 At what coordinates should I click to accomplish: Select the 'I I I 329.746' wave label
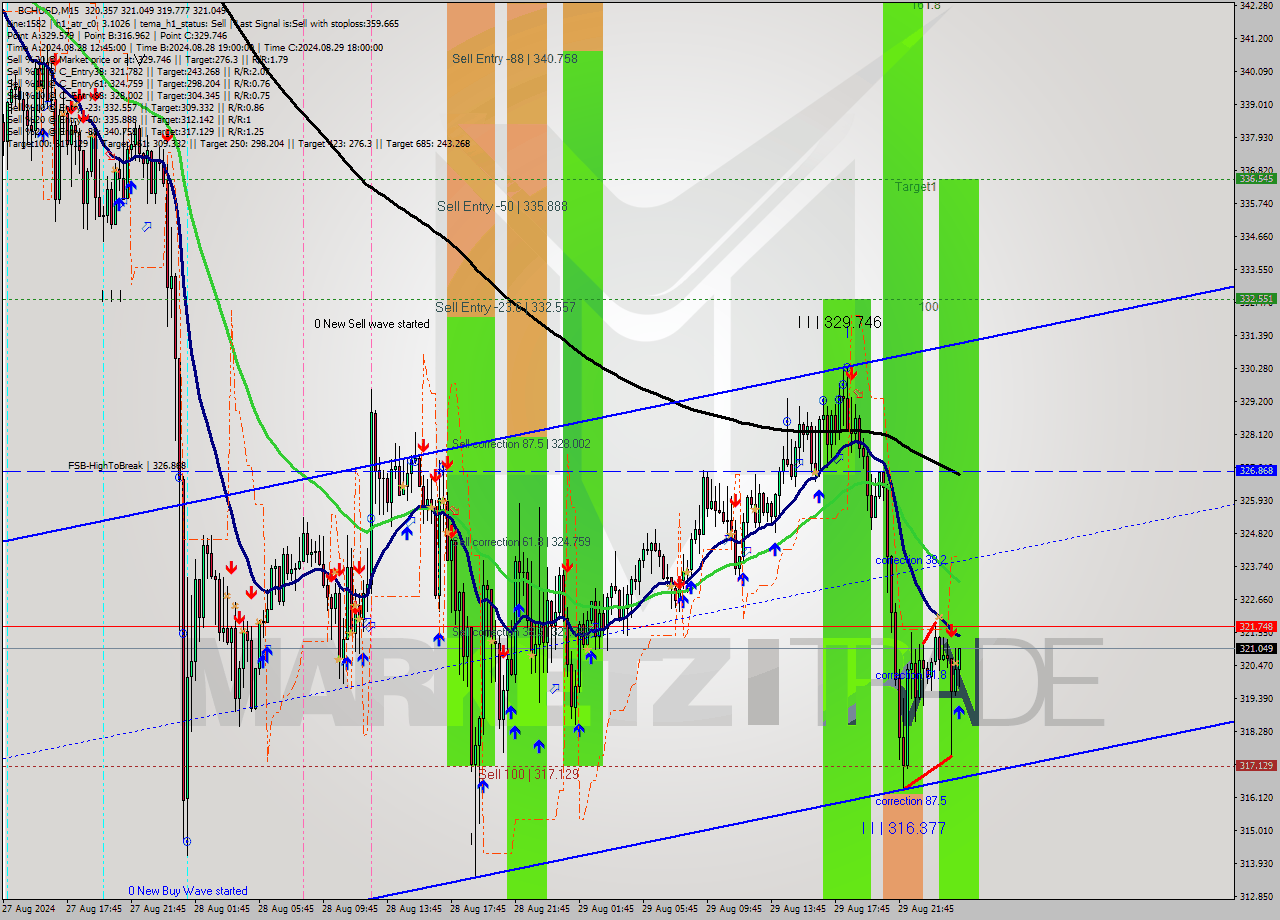(x=839, y=322)
